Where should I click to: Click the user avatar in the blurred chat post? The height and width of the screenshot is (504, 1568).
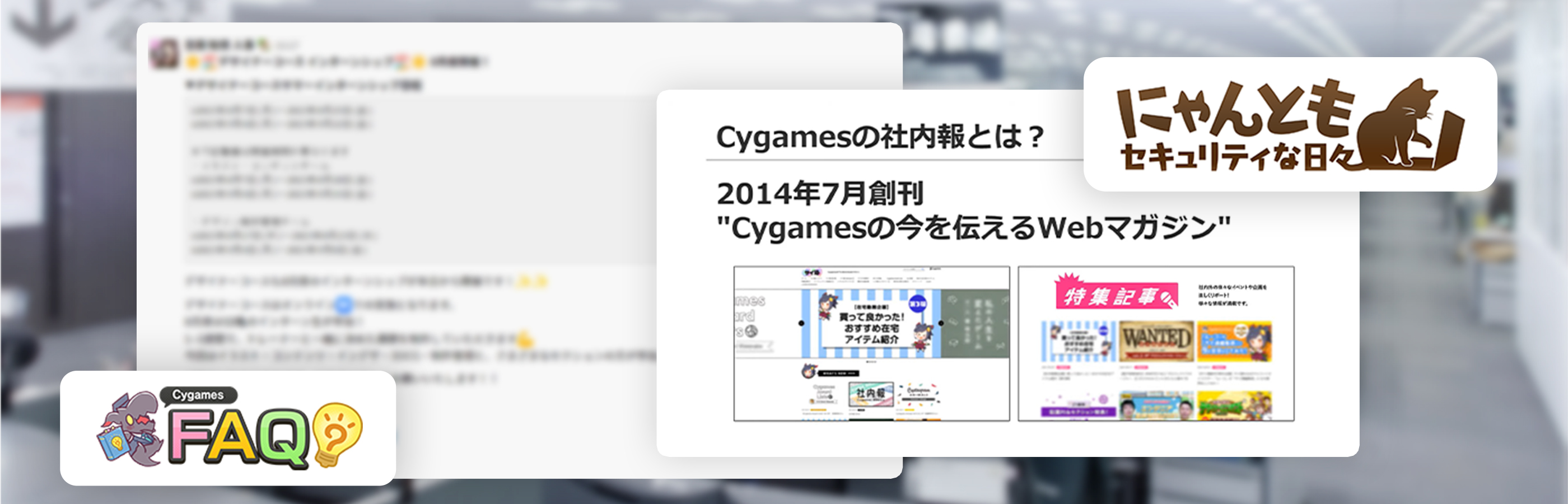tap(164, 54)
